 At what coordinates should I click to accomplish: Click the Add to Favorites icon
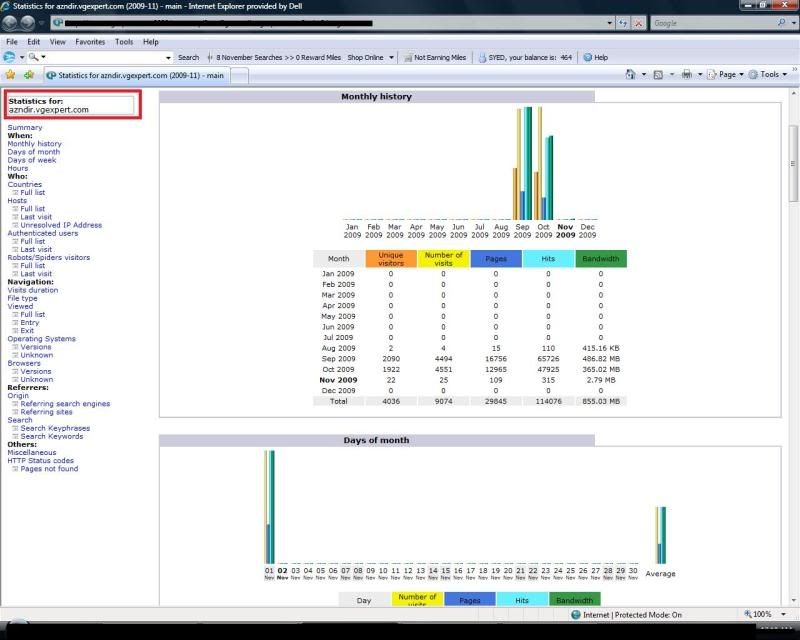coord(29,75)
